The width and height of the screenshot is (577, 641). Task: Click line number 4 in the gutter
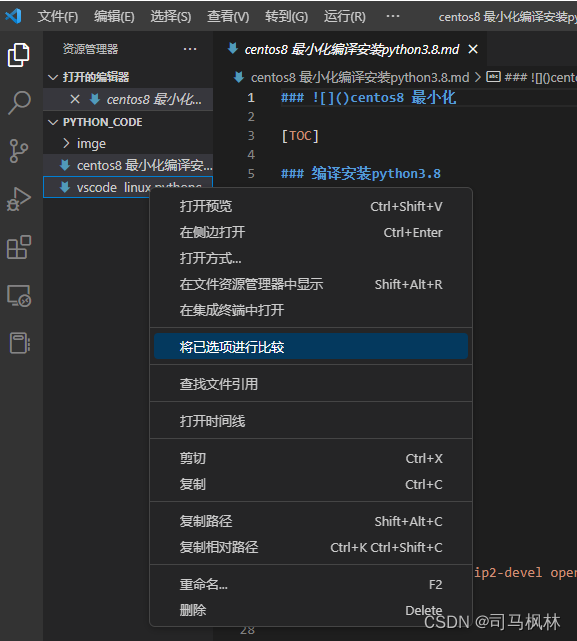pos(251,155)
